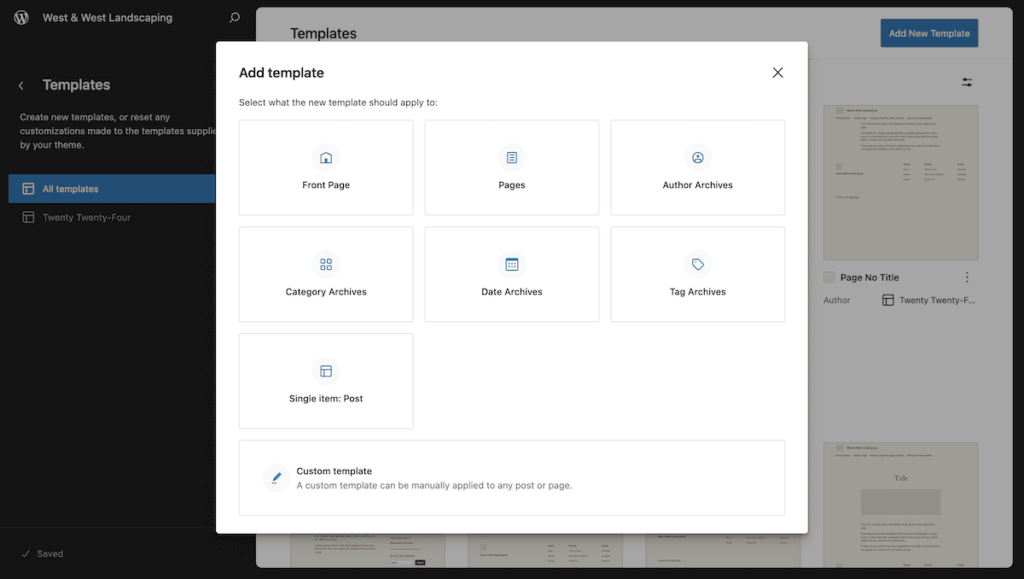Choose the Single item: Post template icon
1024x579 pixels.
[326, 371]
